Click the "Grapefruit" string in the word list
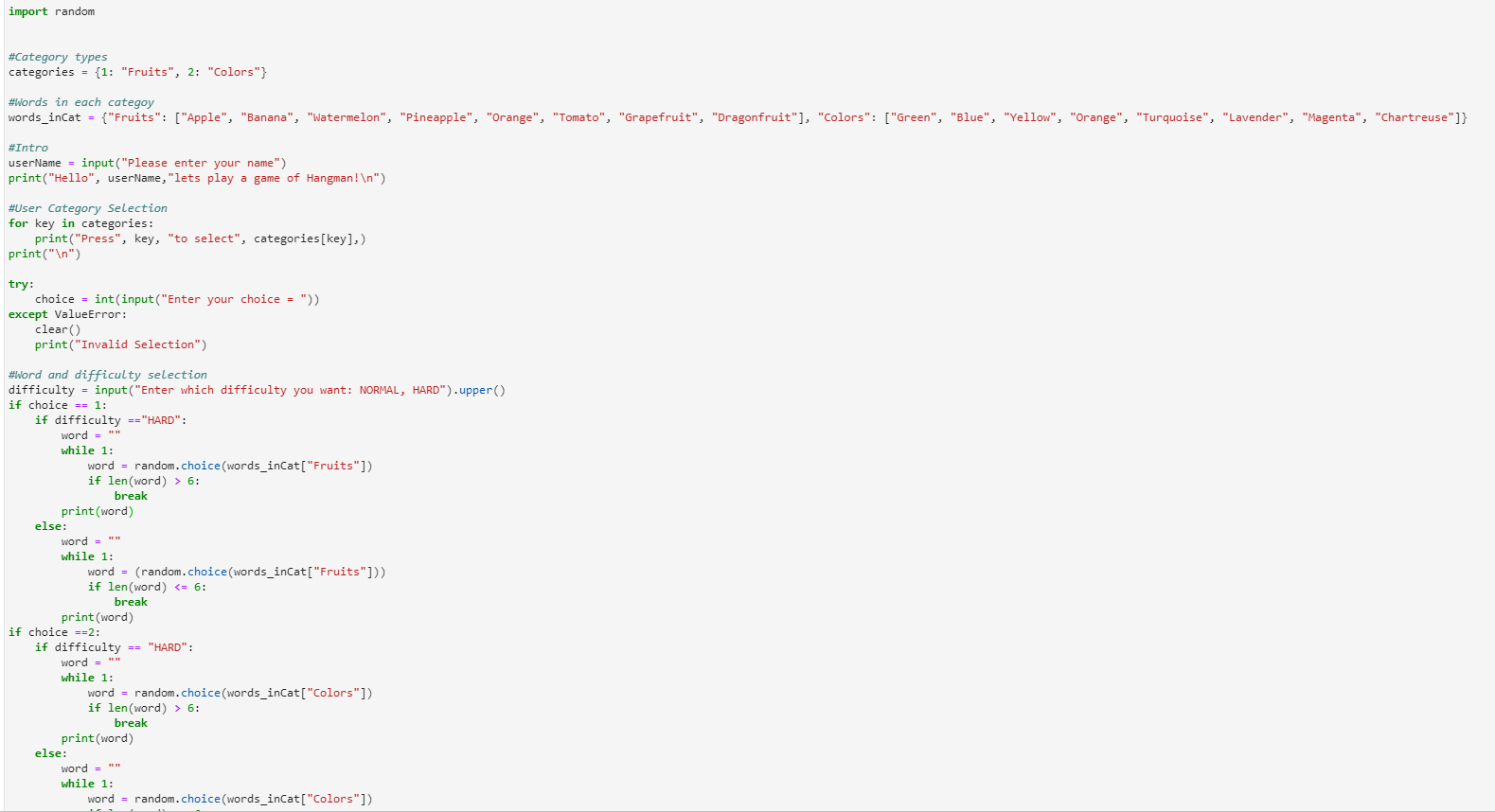The height and width of the screenshot is (812, 1495). (x=658, y=117)
